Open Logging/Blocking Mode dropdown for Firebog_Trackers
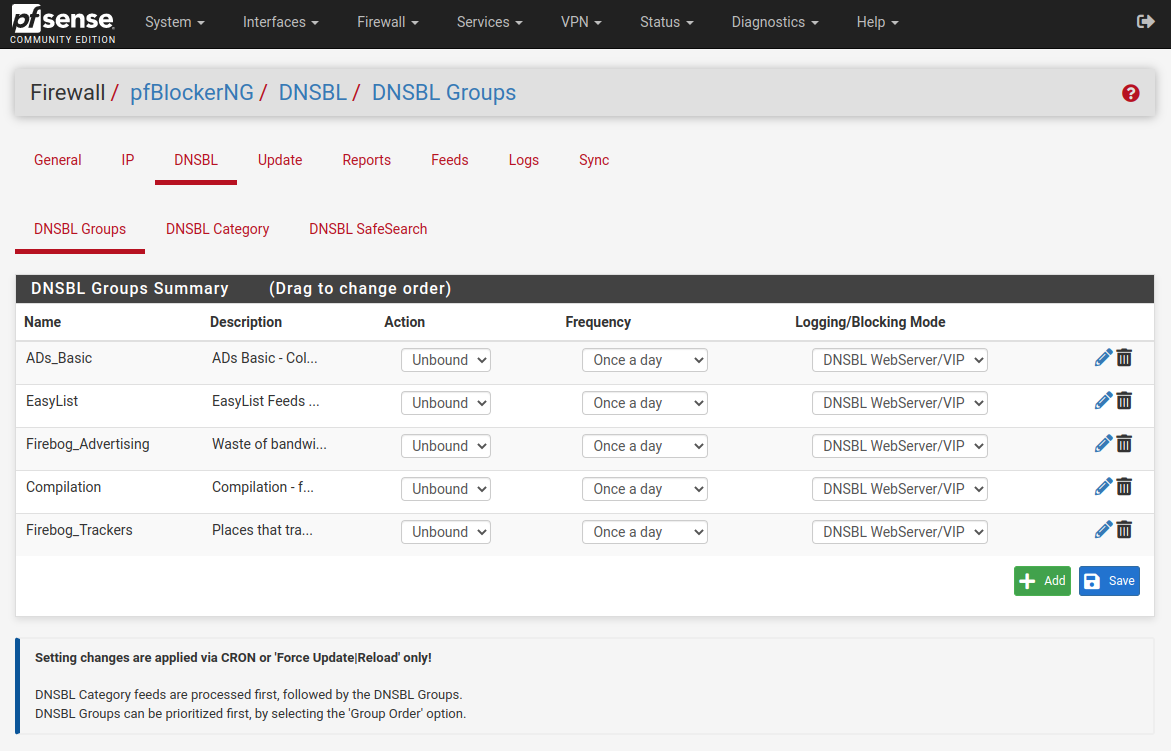The height and width of the screenshot is (751, 1171). (x=900, y=532)
